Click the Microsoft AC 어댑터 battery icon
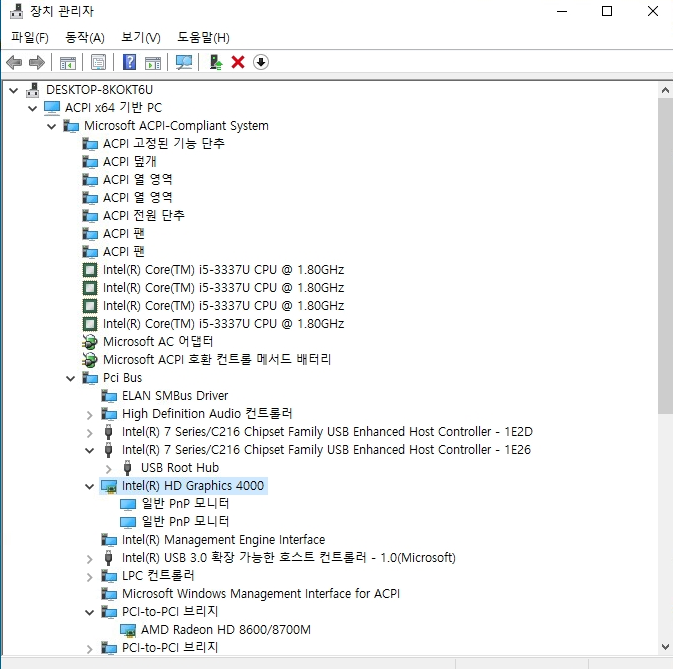This screenshot has height=669, width=673. [90, 342]
